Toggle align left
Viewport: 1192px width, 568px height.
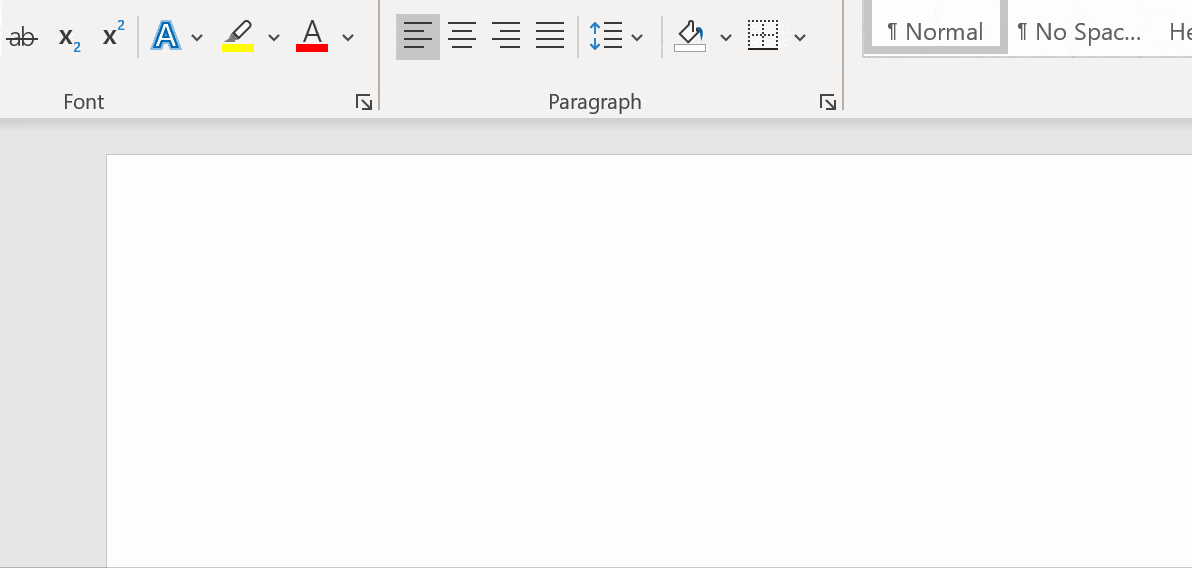(x=418, y=38)
